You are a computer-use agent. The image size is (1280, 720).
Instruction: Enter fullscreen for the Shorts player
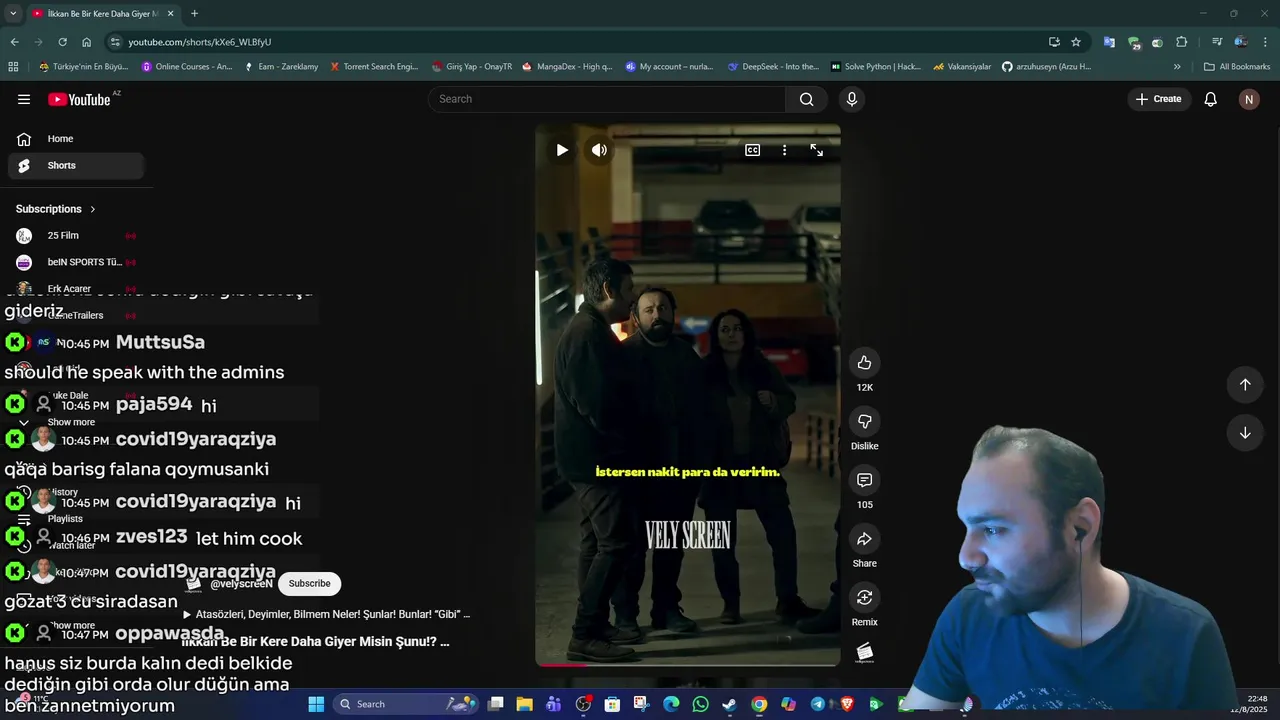[816, 150]
